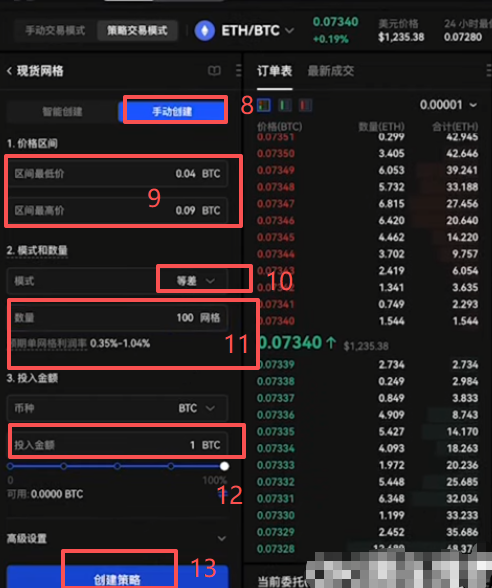Set investment slider to the 75% mark
The width and height of the screenshot is (492, 588).
(171, 466)
